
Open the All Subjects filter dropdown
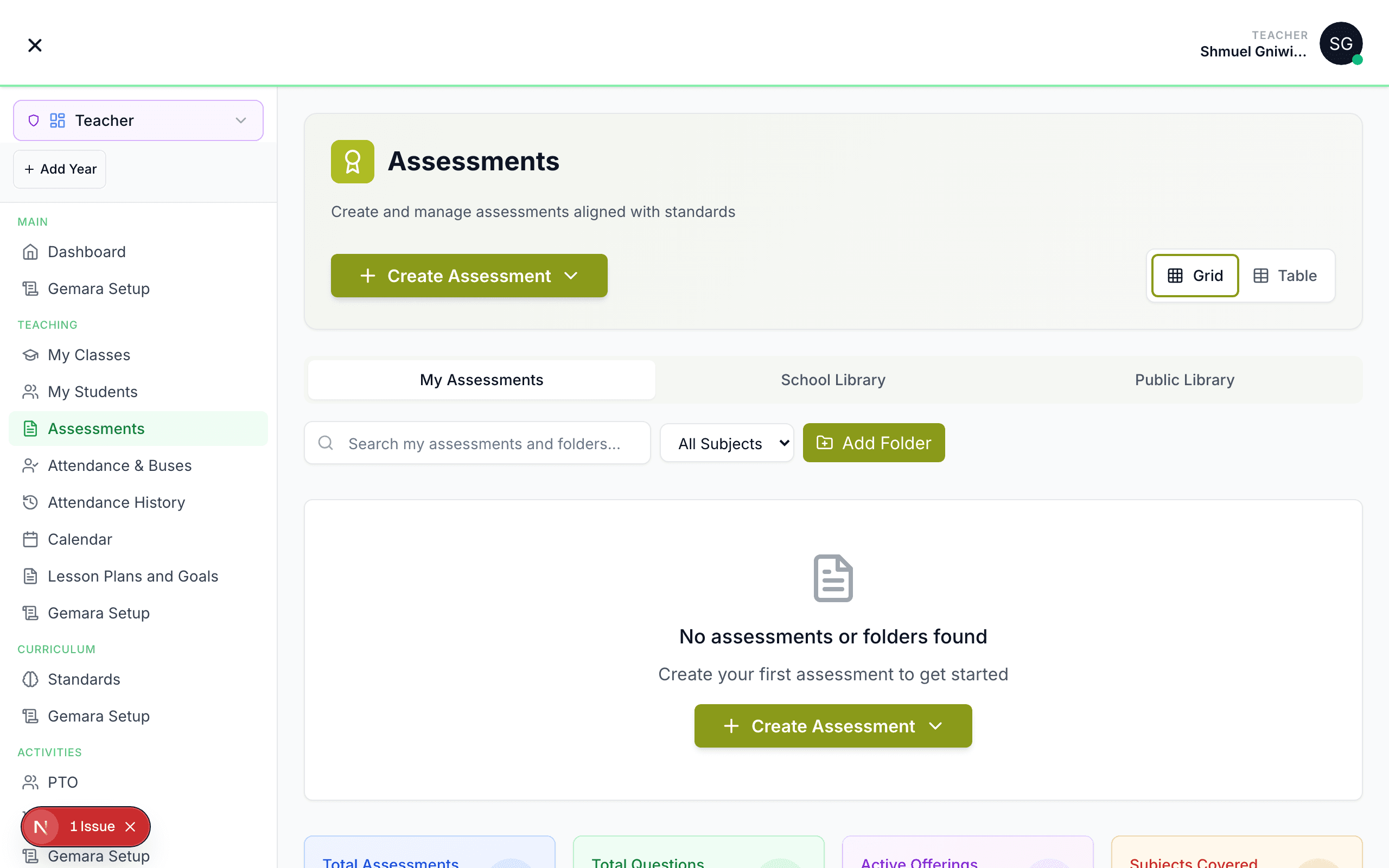click(x=727, y=443)
